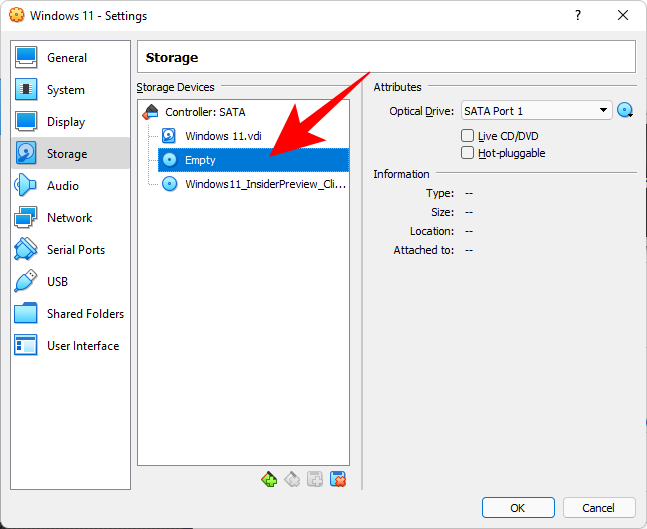Toggle the Hot-pluggable checkbox
The height and width of the screenshot is (529, 647).
point(468,153)
